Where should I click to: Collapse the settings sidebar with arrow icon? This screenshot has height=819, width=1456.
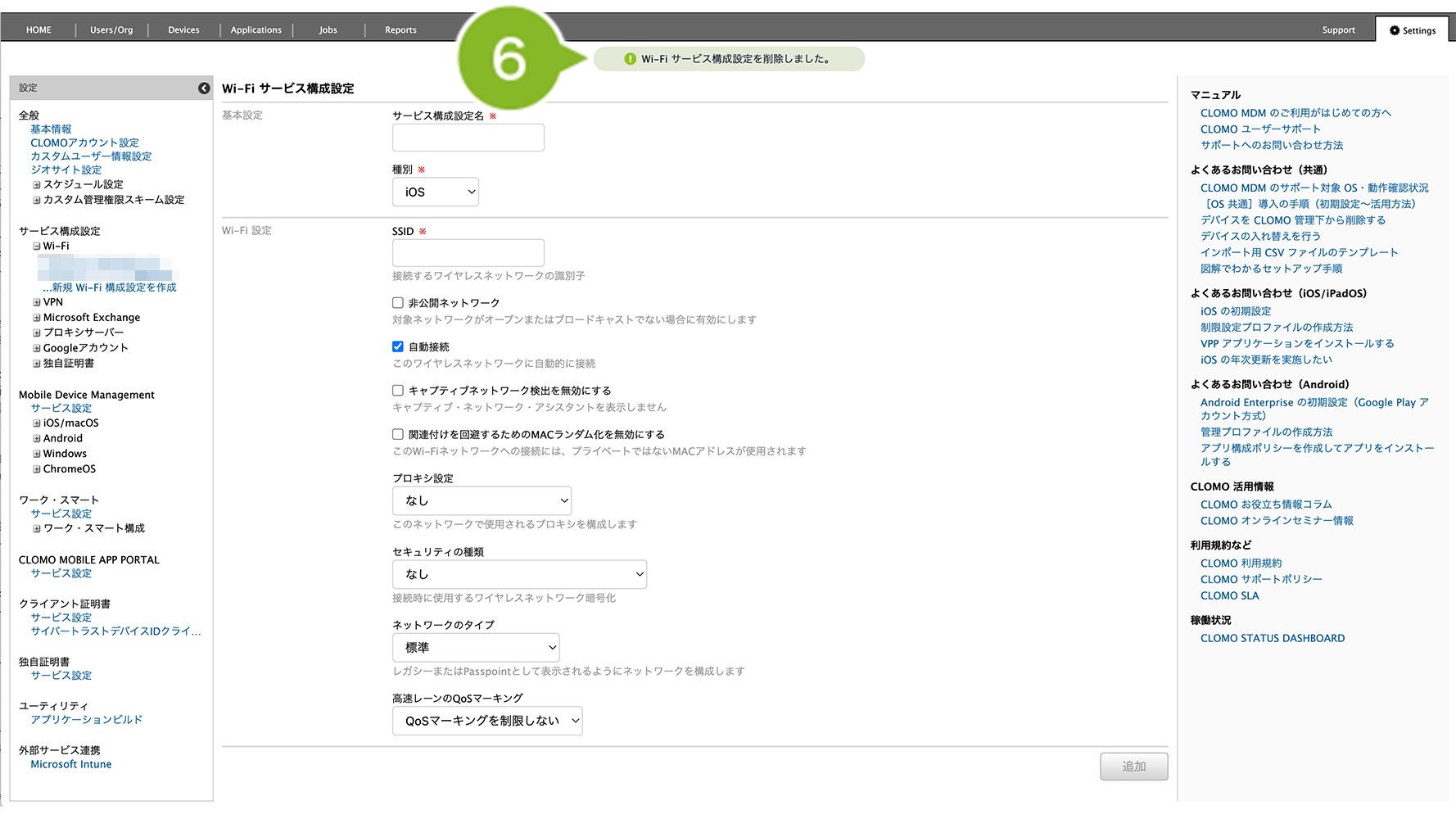[204, 88]
